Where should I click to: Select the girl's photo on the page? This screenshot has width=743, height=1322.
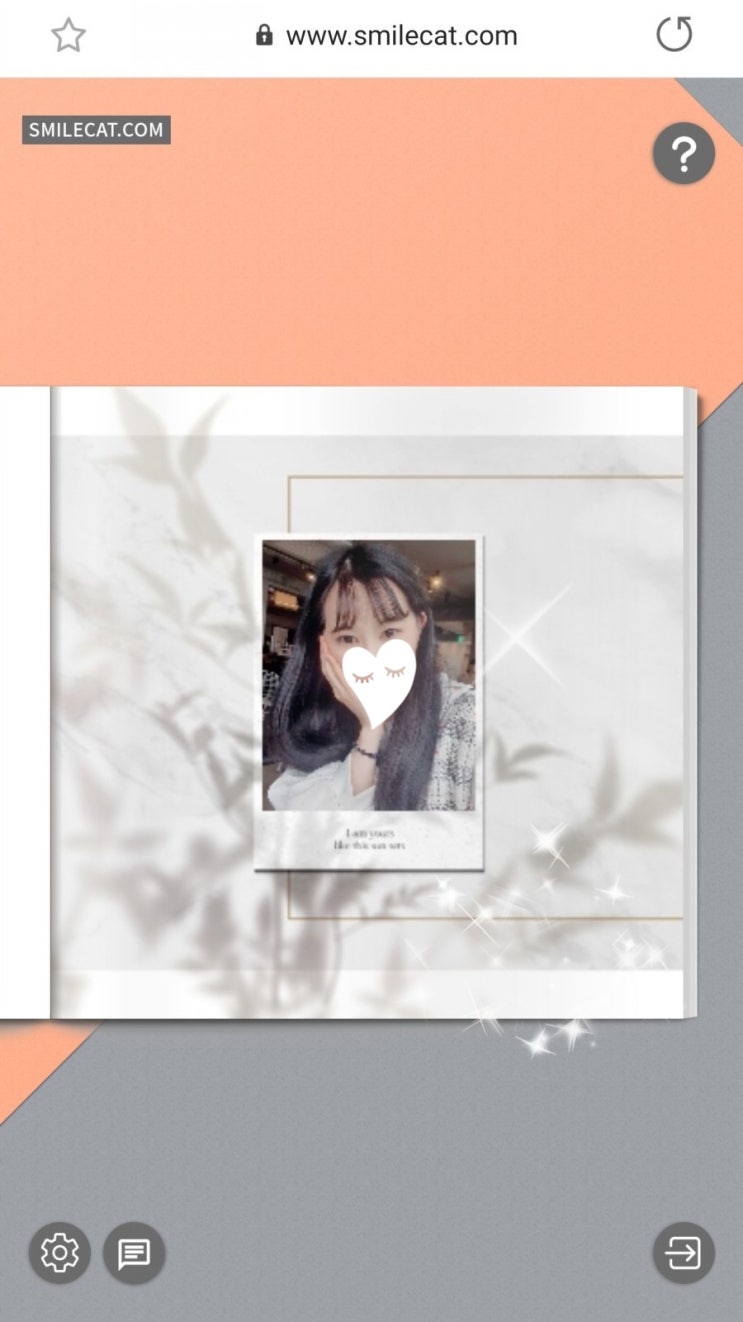pos(370,675)
